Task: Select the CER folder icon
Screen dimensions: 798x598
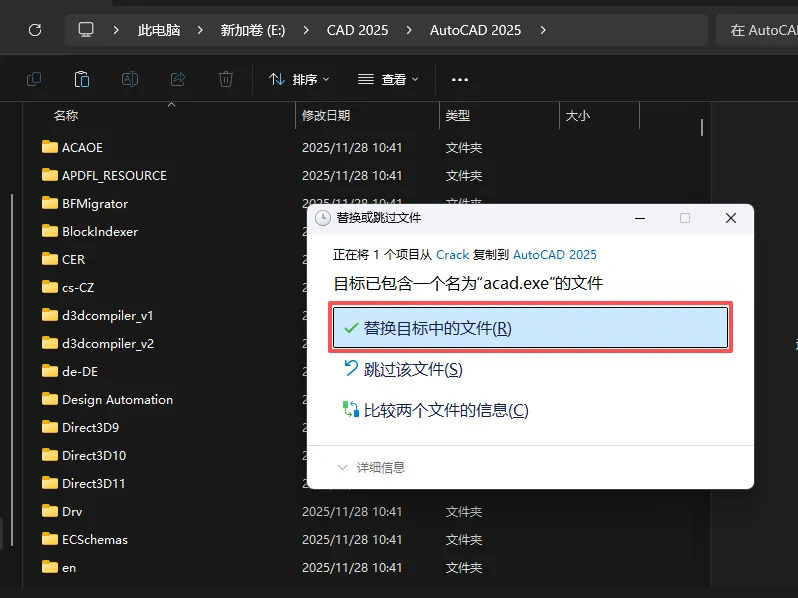Action: coord(49,259)
